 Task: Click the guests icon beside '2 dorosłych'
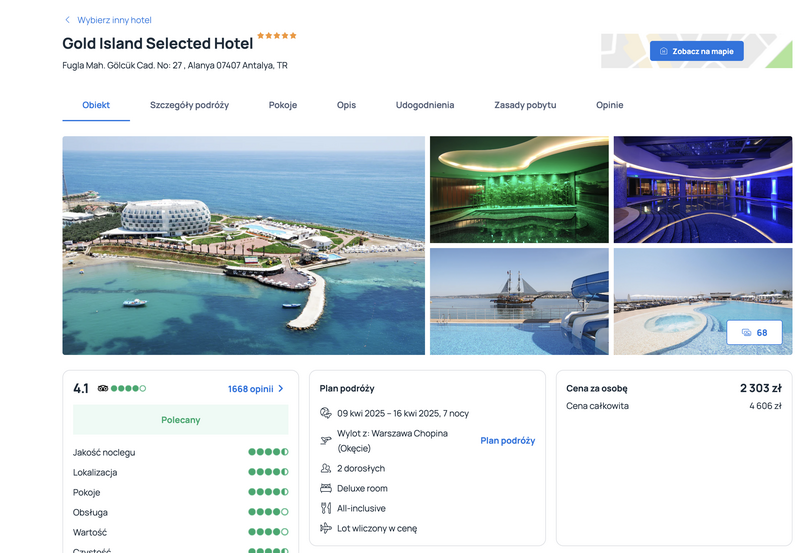coord(325,468)
